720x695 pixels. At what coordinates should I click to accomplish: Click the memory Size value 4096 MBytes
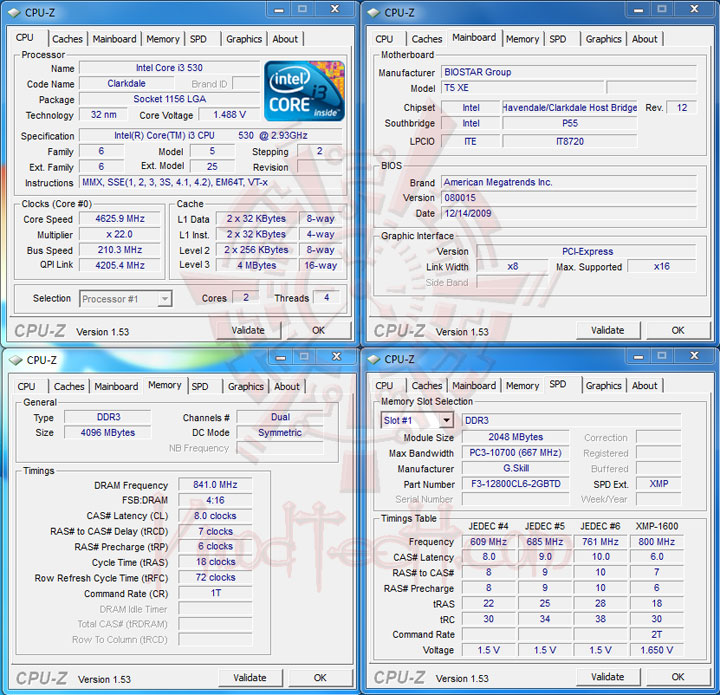click(x=107, y=432)
